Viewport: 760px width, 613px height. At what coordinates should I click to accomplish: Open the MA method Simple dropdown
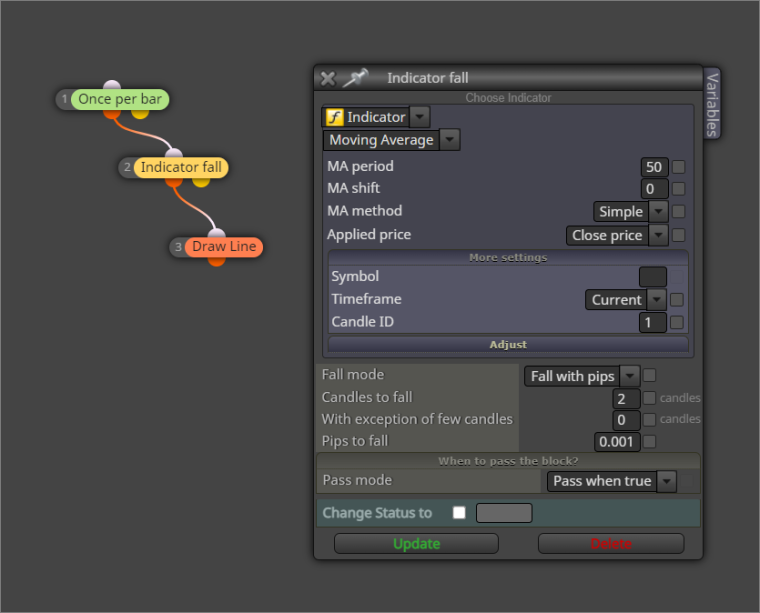click(x=631, y=211)
